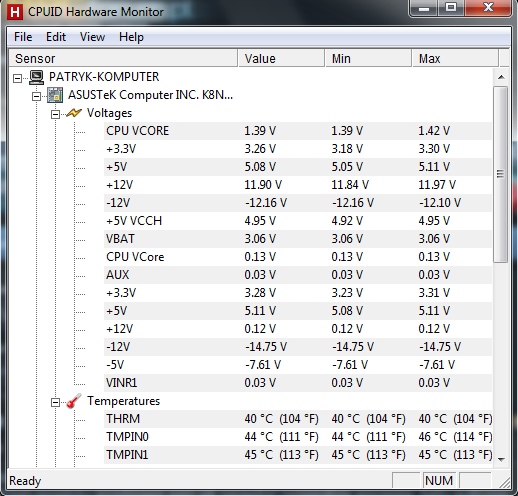
Task: Click the 46 °C (114 °F) max cell
Action: (x=455, y=437)
